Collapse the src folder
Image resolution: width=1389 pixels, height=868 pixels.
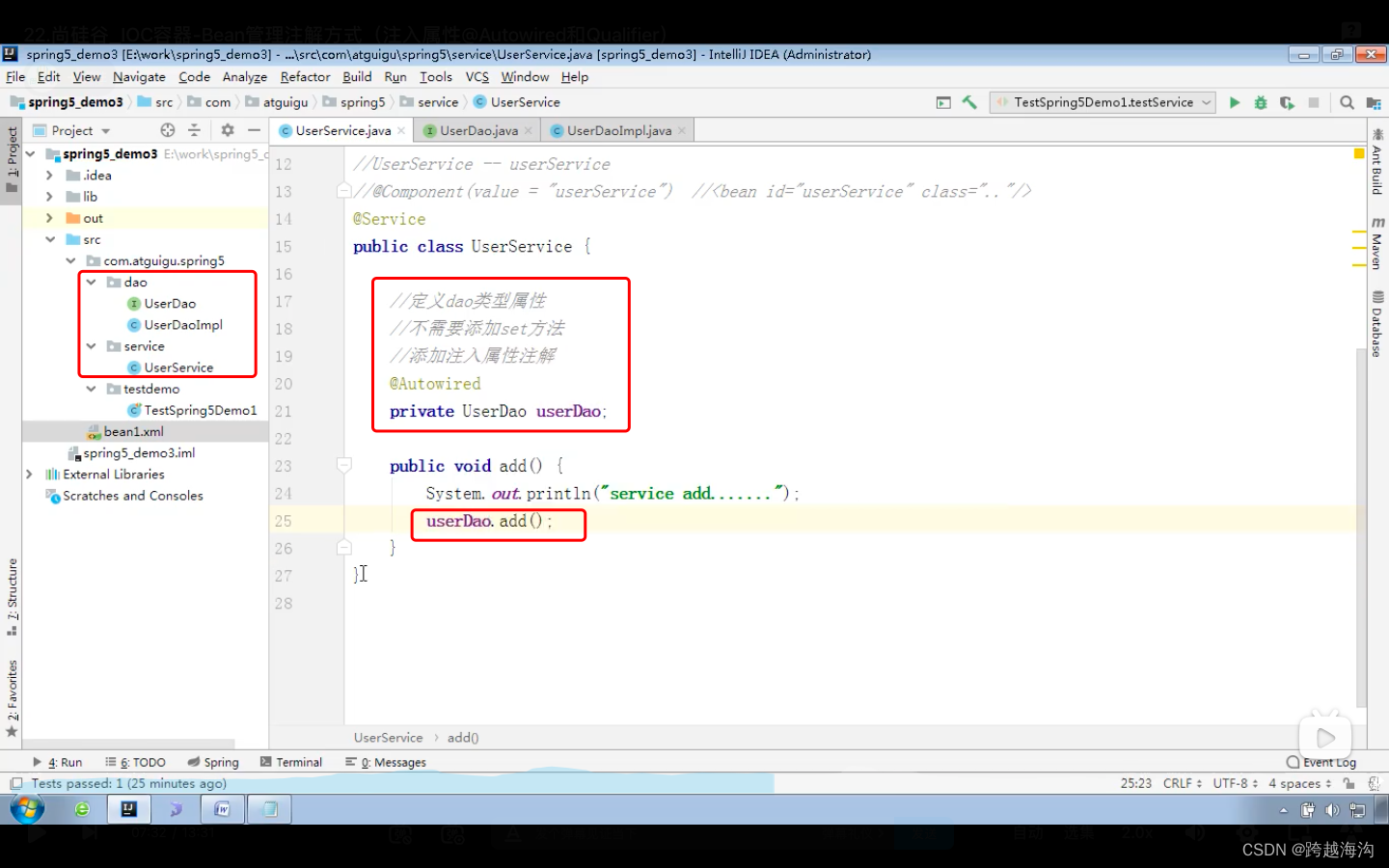[49, 239]
